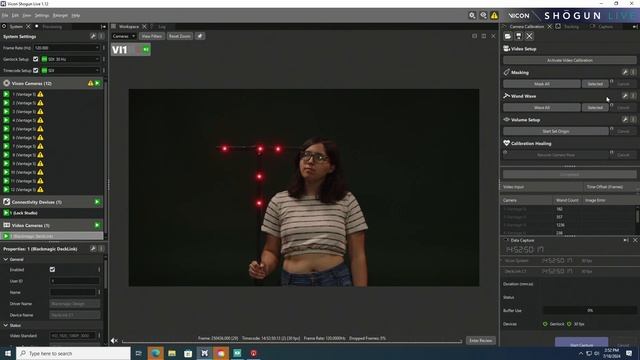Toggle play icon of camera 2 Vantage
Image resolution: width=640 pixels, height=360 pixels.
tap(6, 103)
